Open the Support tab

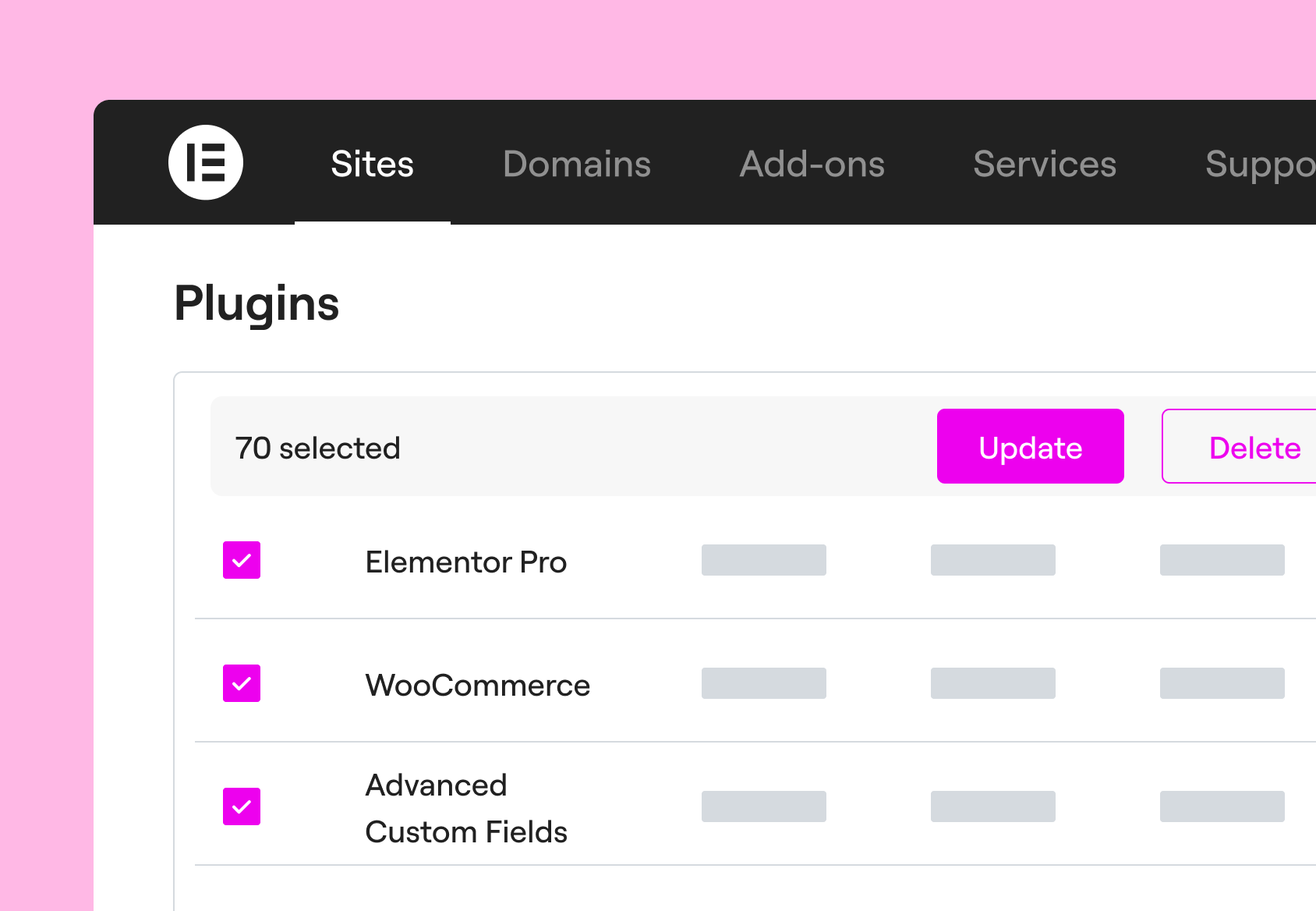click(1261, 165)
